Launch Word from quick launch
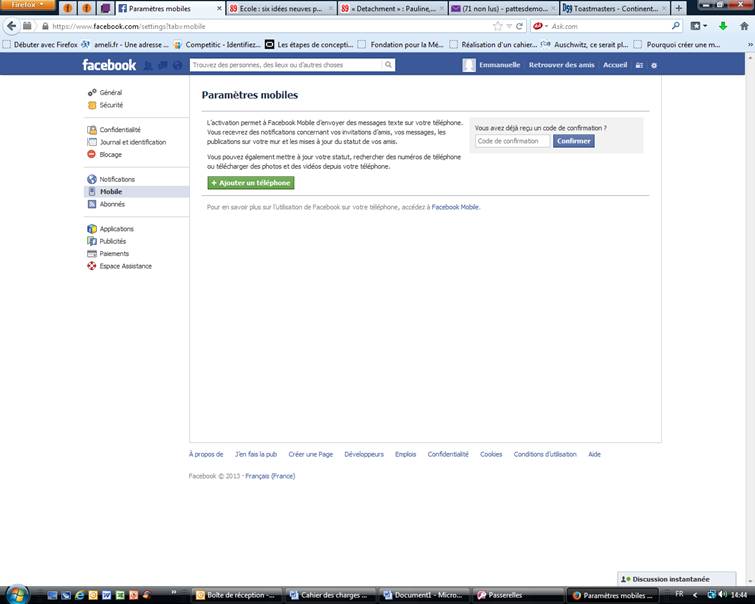This screenshot has height=604, width=755. (106, 595)
